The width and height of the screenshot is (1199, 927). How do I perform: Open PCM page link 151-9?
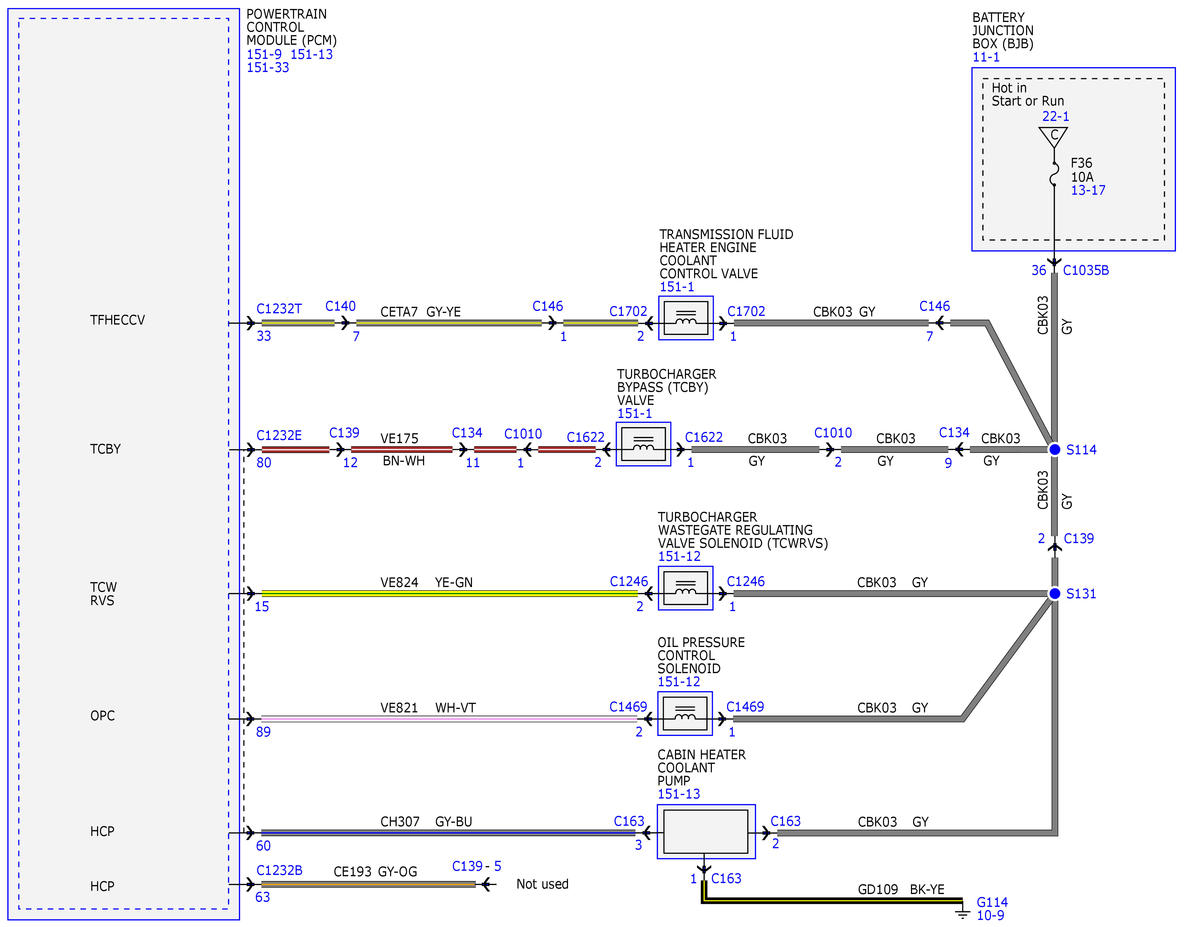click(264, 54)
